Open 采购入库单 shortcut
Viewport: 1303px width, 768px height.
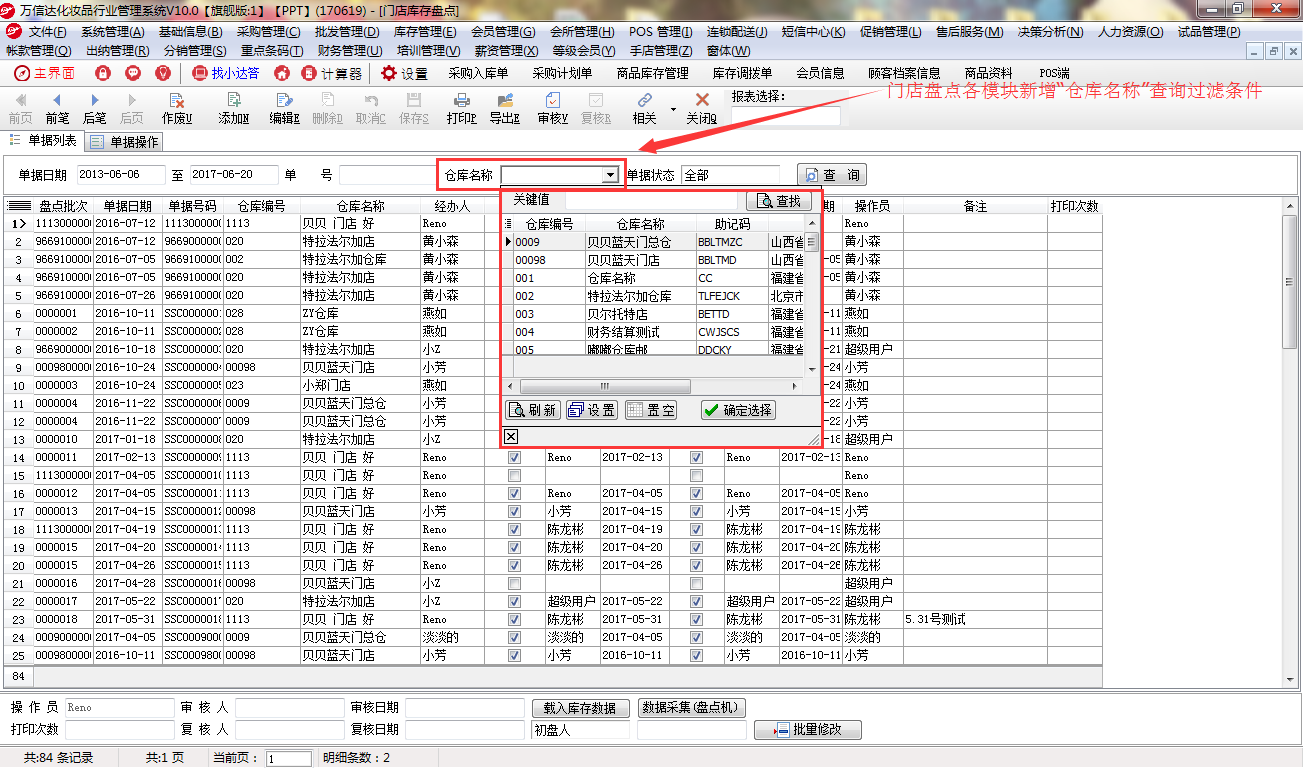coord(478,73)
